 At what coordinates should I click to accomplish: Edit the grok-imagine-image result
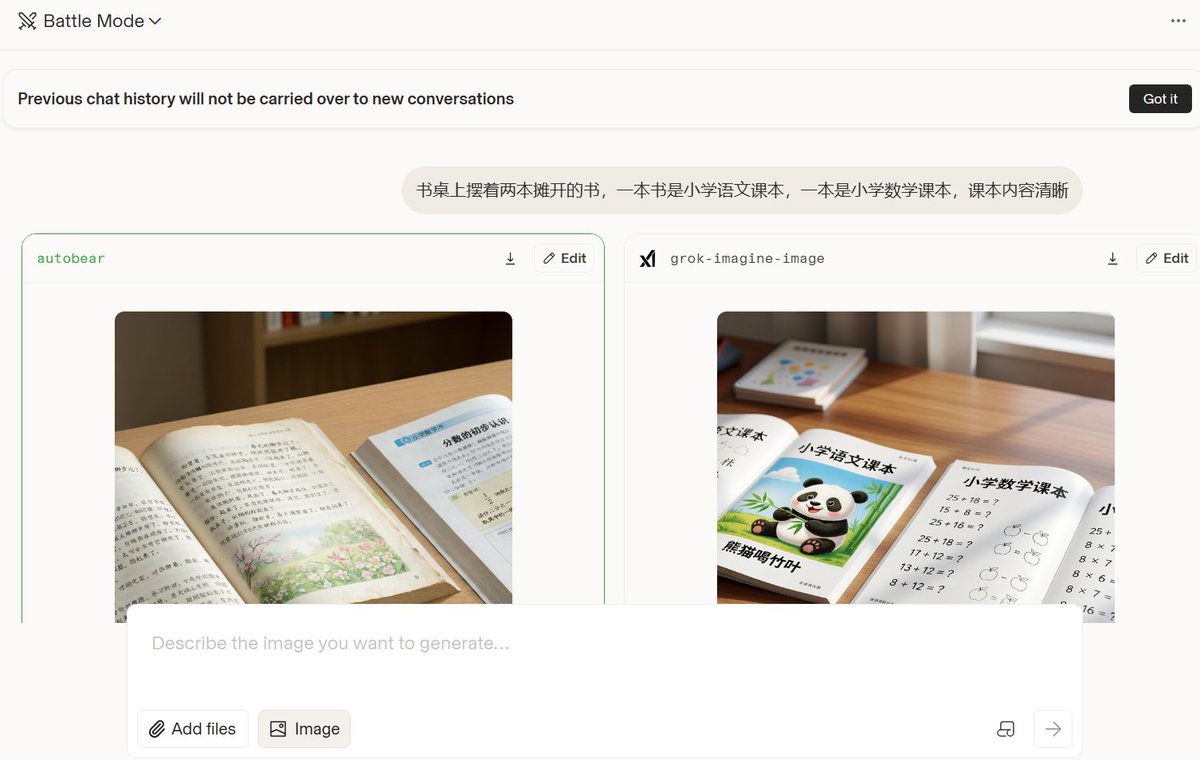tap(1166, 259)
